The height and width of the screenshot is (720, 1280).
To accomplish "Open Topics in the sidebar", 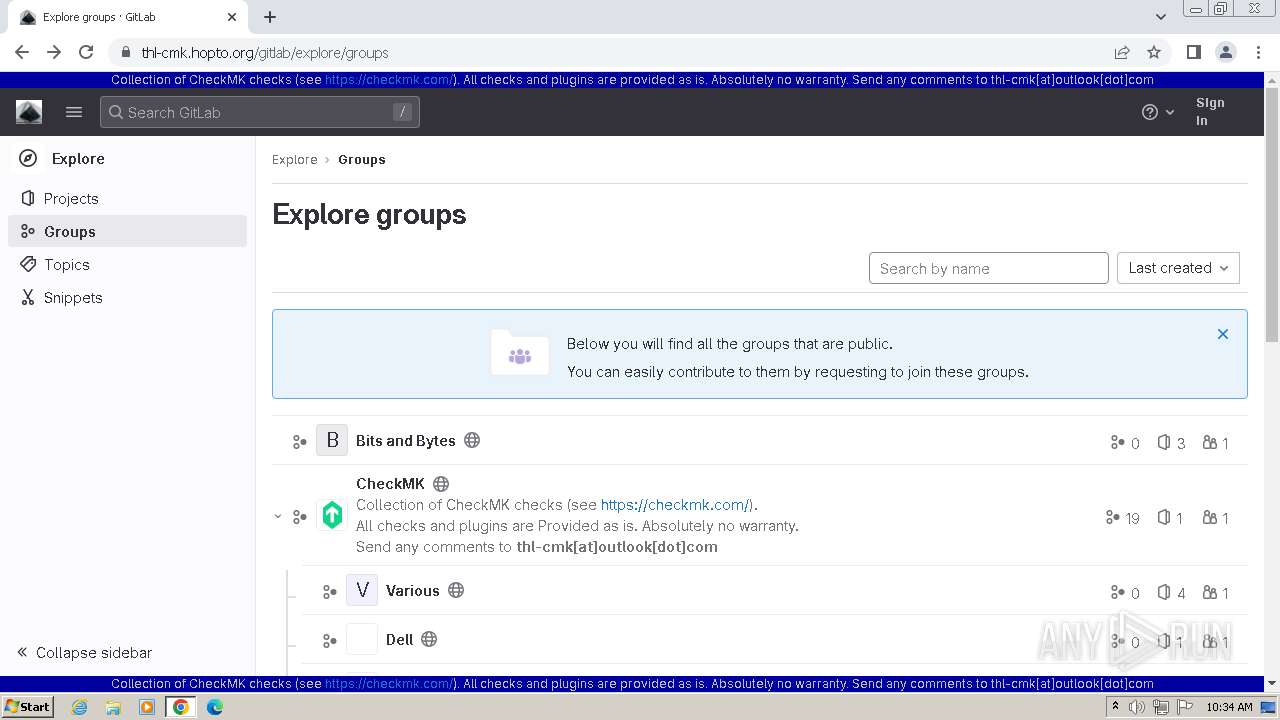I will [x=127, y=264].
